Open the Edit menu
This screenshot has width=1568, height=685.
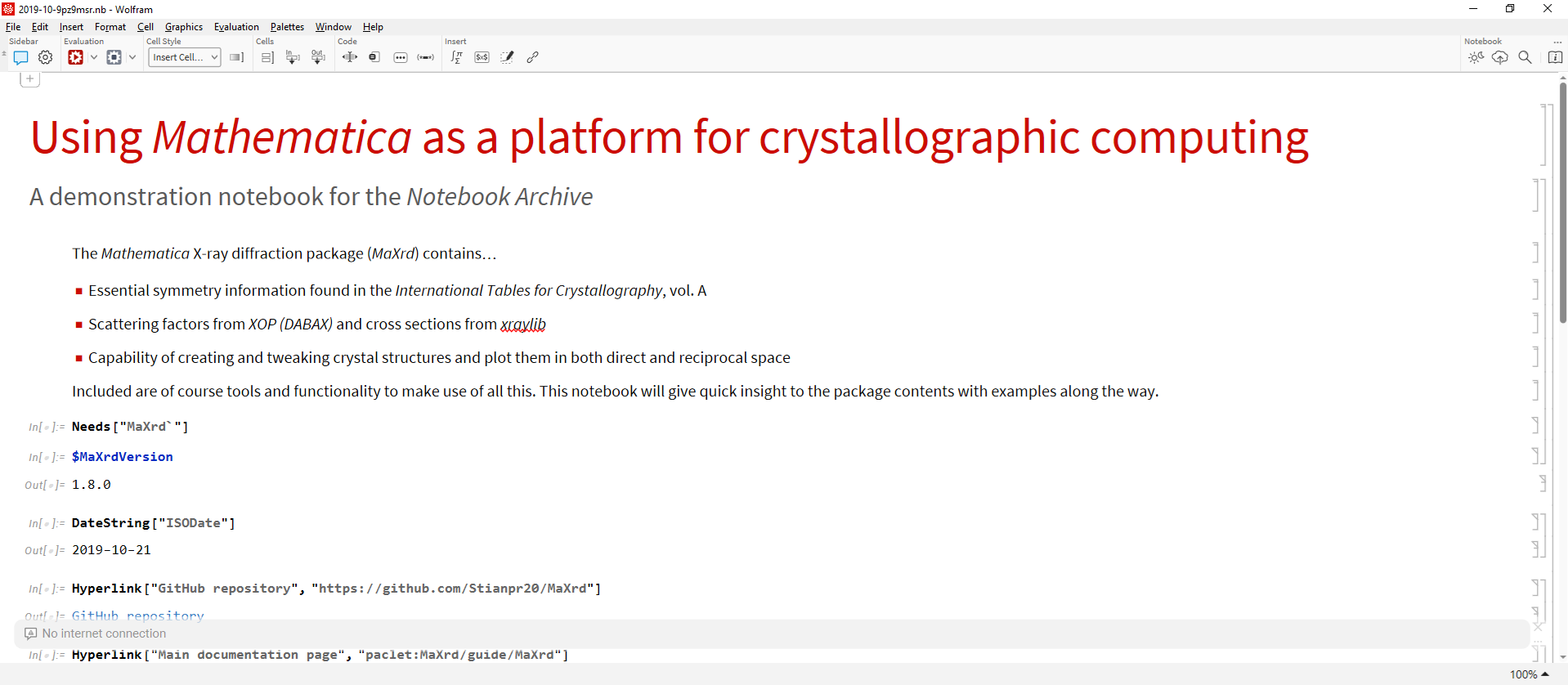[40, 27]
